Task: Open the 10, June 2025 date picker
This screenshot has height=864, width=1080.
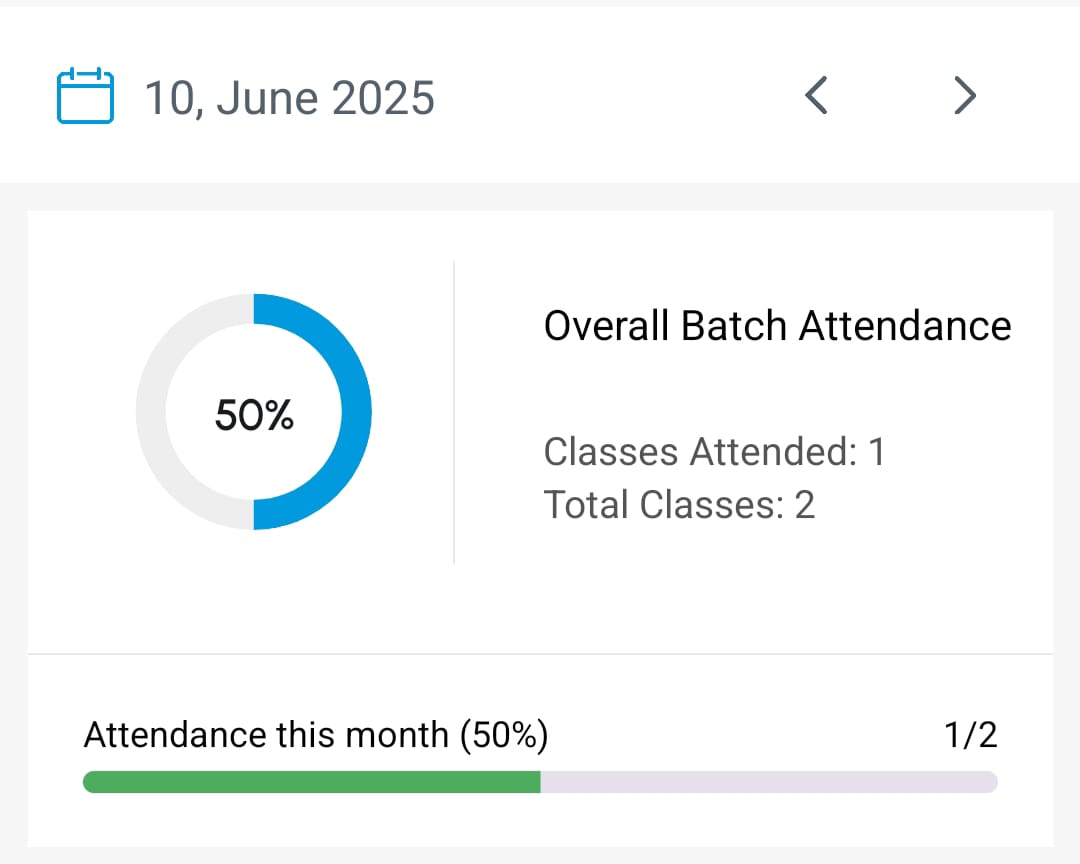Action: tap(290, 98)
